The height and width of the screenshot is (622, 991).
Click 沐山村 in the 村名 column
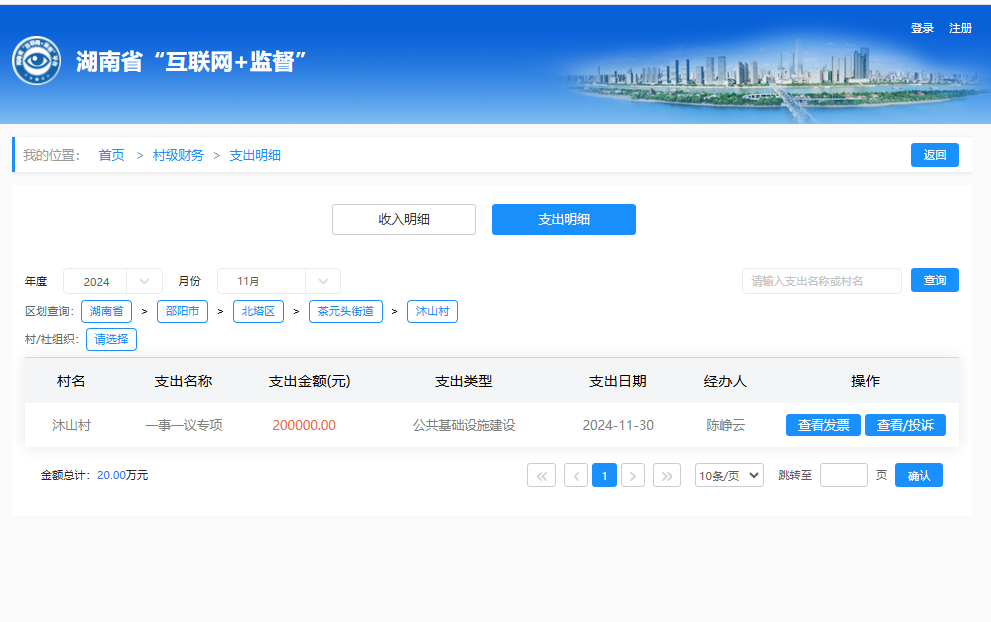tap(71, 425)
